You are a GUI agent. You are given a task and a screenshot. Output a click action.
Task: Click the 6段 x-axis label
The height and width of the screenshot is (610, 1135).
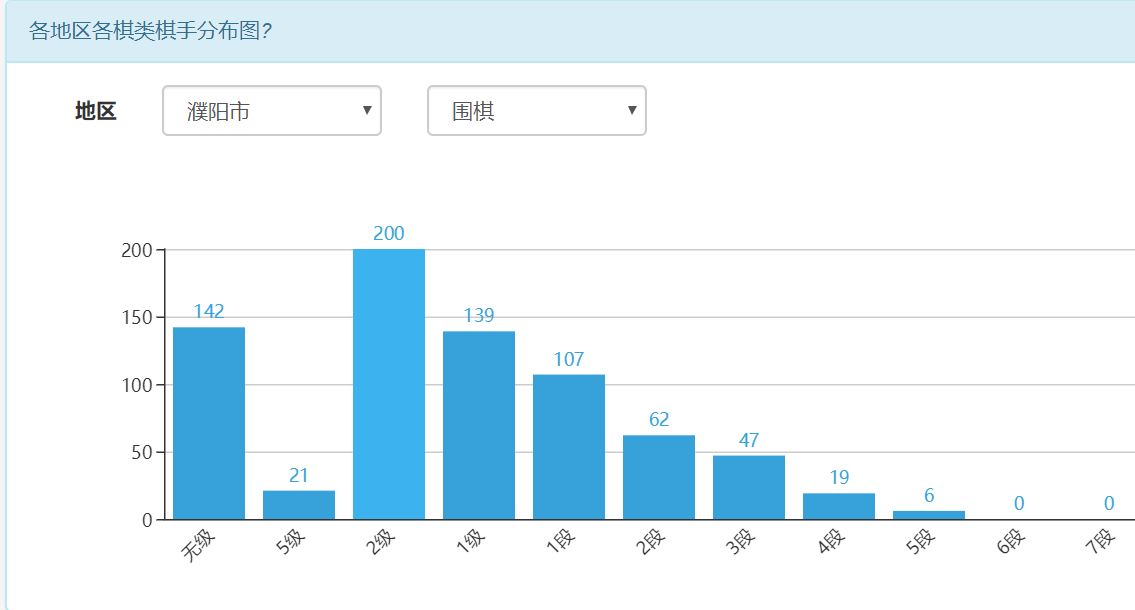point(1012,546)
